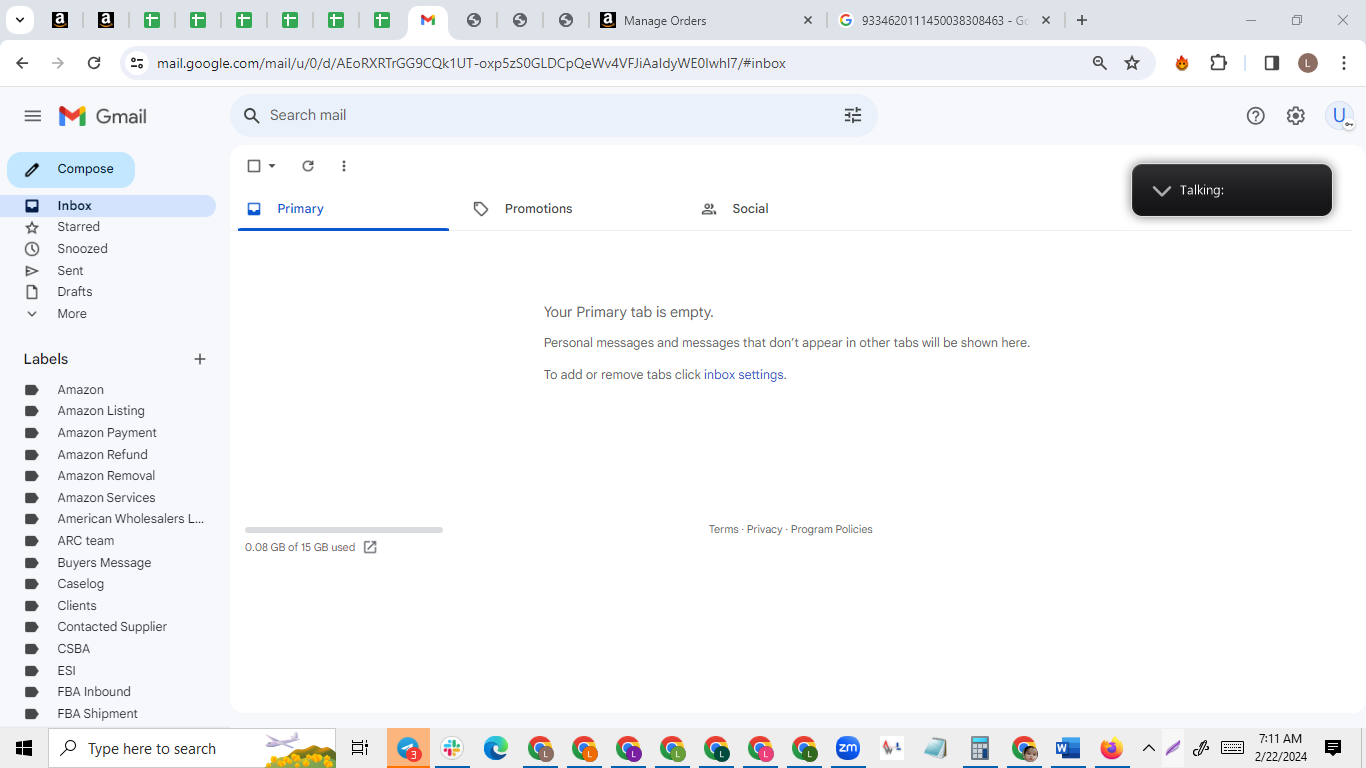
Task: Click the search magnifier icon in Gmail
Action: (x=252, y=116)
